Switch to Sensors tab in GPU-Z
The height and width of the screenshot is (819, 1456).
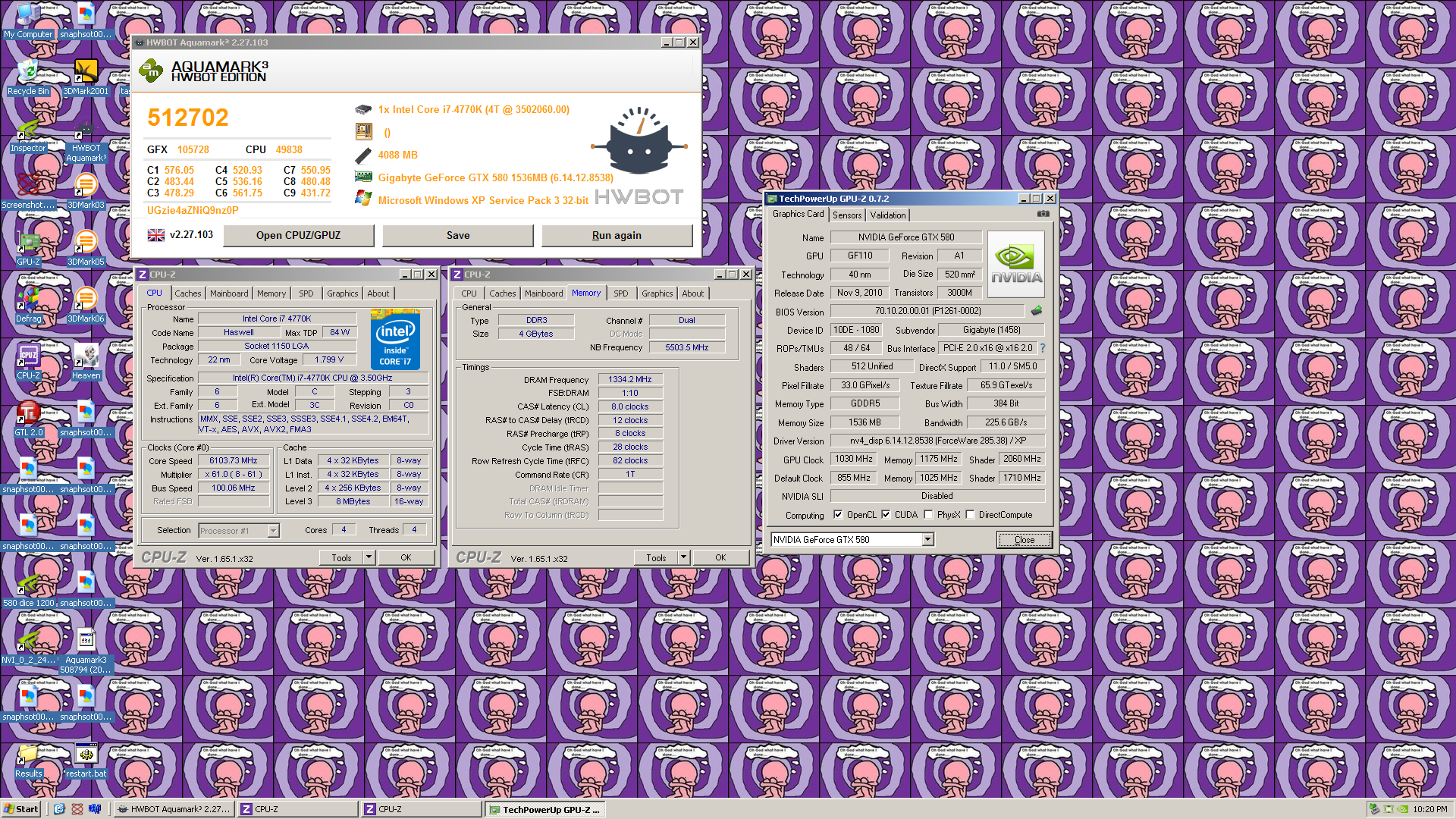coord(847,215)
